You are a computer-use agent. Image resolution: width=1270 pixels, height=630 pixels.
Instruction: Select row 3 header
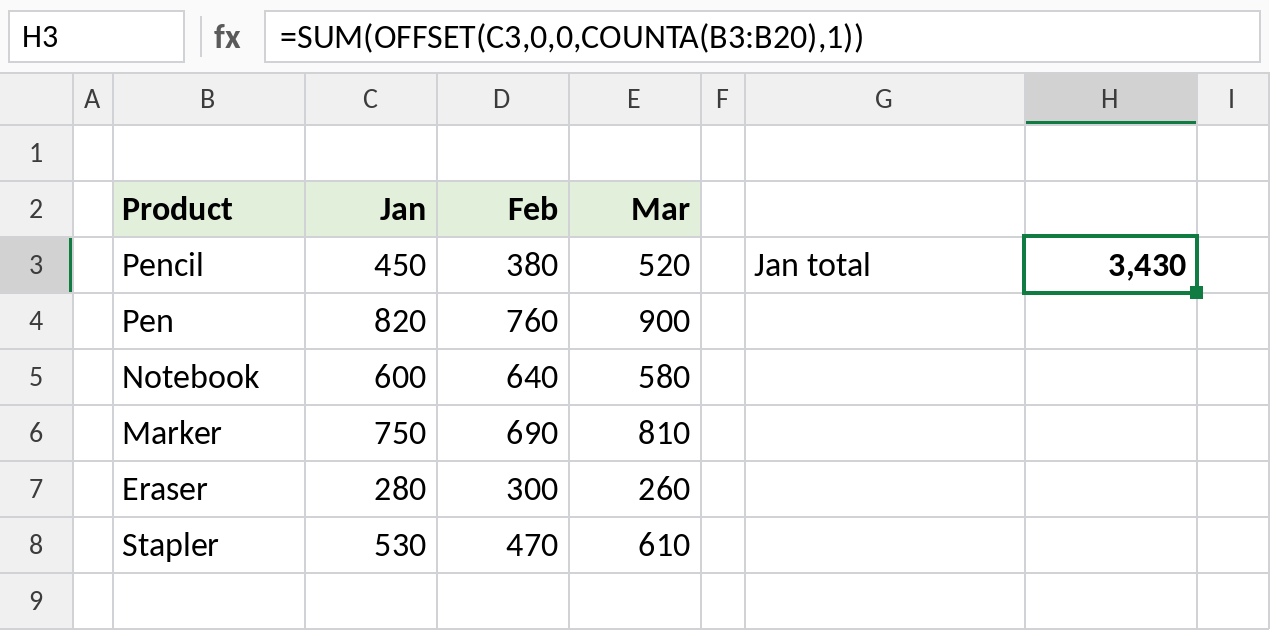coord(37,265)
